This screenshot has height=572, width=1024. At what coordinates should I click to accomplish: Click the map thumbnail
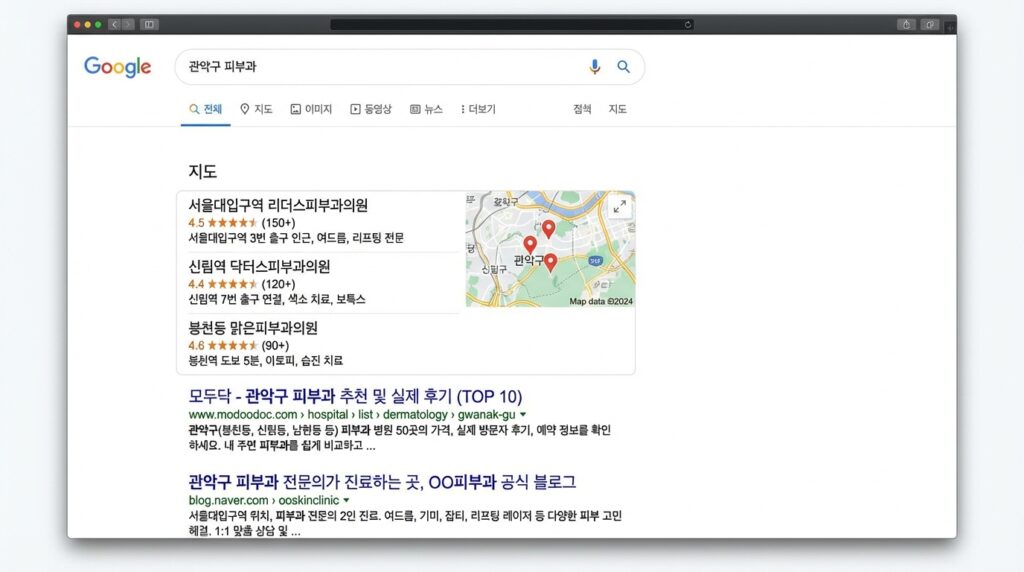click(x=550, y=249)
